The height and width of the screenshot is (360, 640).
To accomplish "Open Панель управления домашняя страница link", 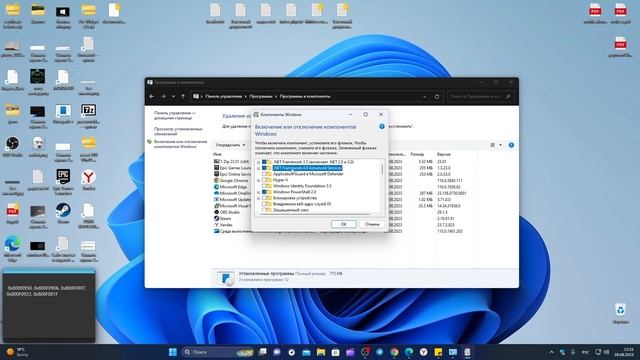I will [x=175, y=115].
